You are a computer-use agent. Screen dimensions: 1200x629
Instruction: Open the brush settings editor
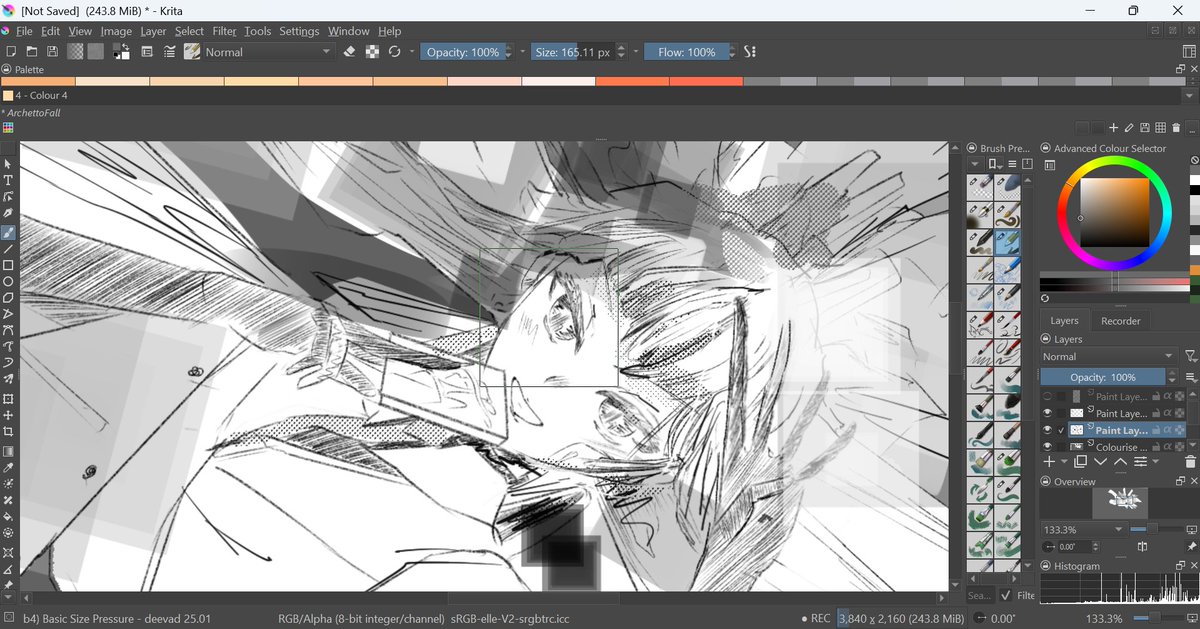pos(149,52)
